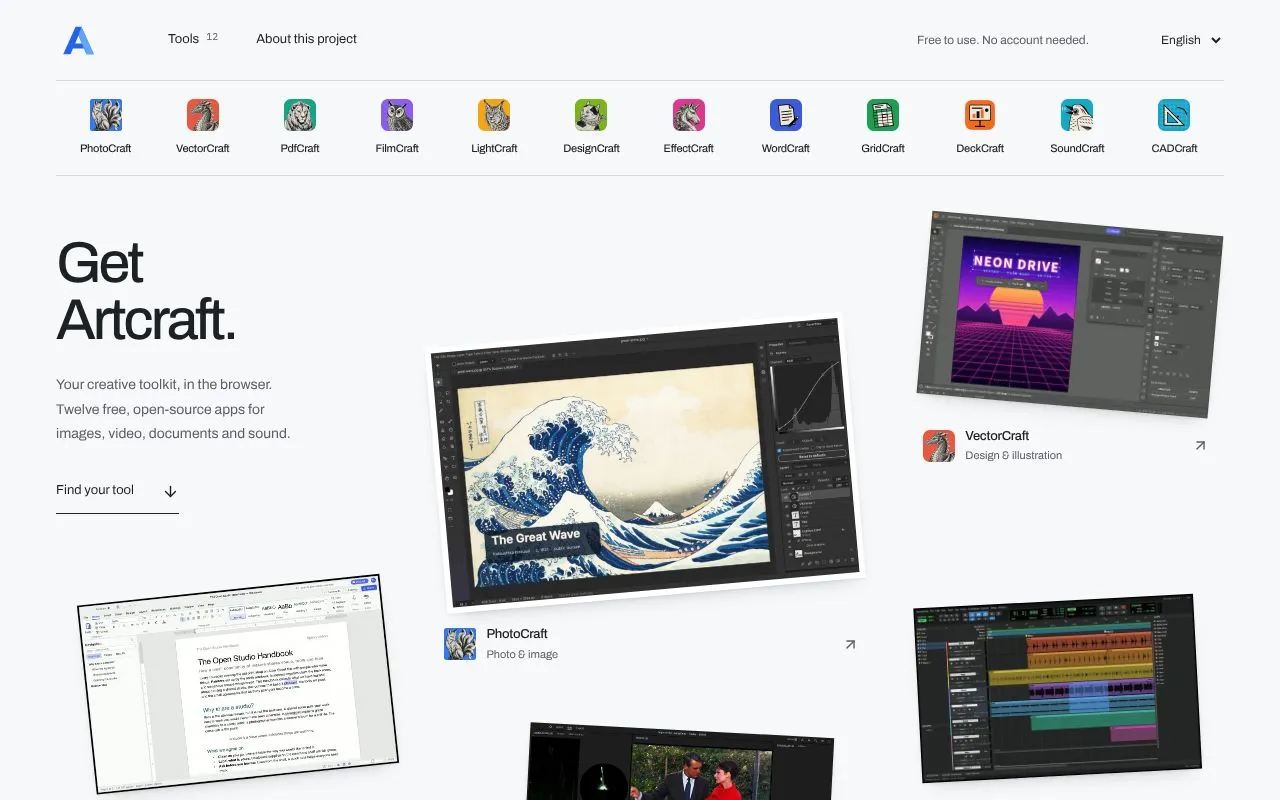
Task: Launch the FilmCraft owl icon
Action: pyautogui.click(x=397, y=115)
